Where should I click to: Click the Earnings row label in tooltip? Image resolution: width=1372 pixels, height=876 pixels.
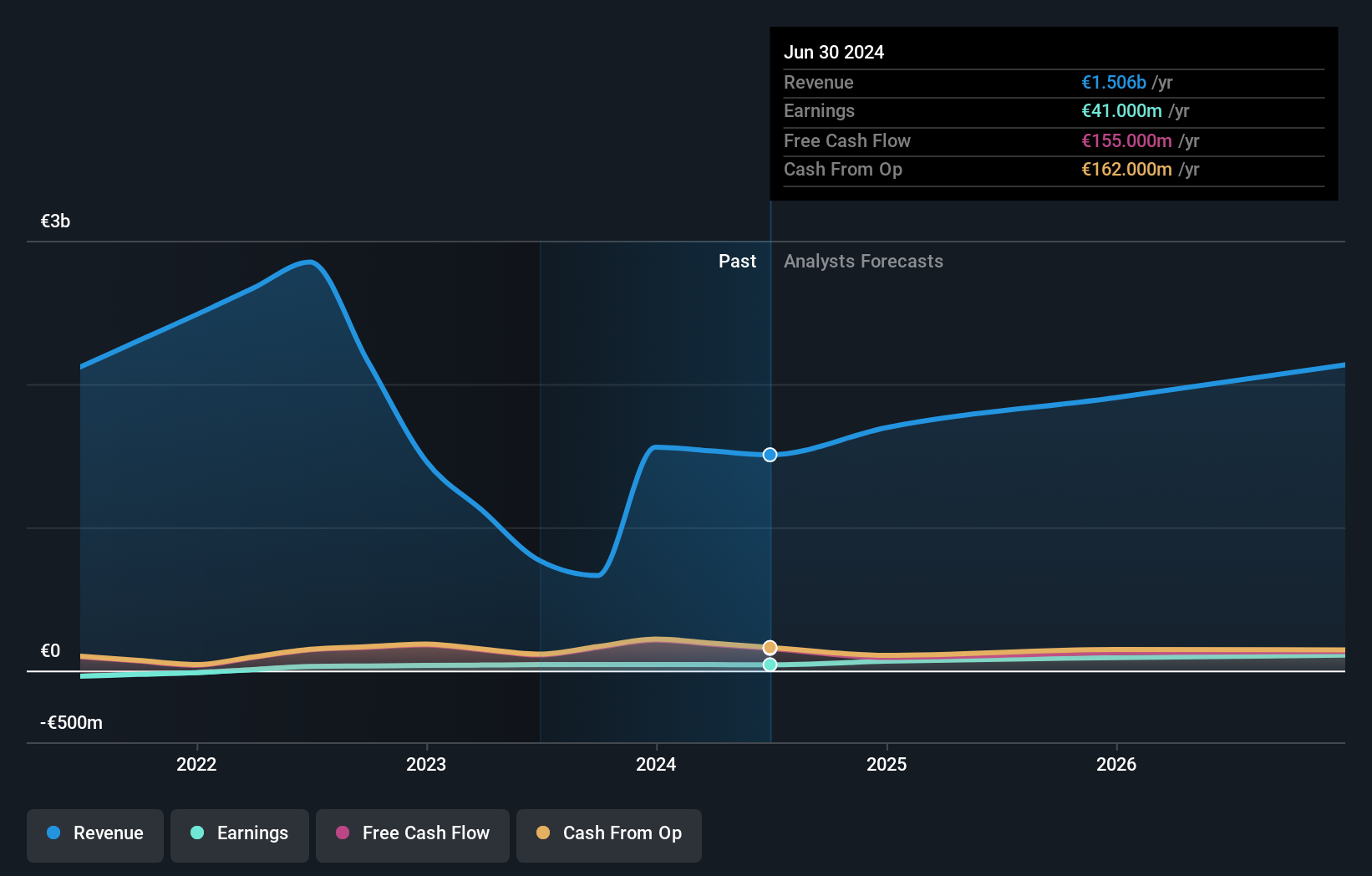(x=819, y=110)
